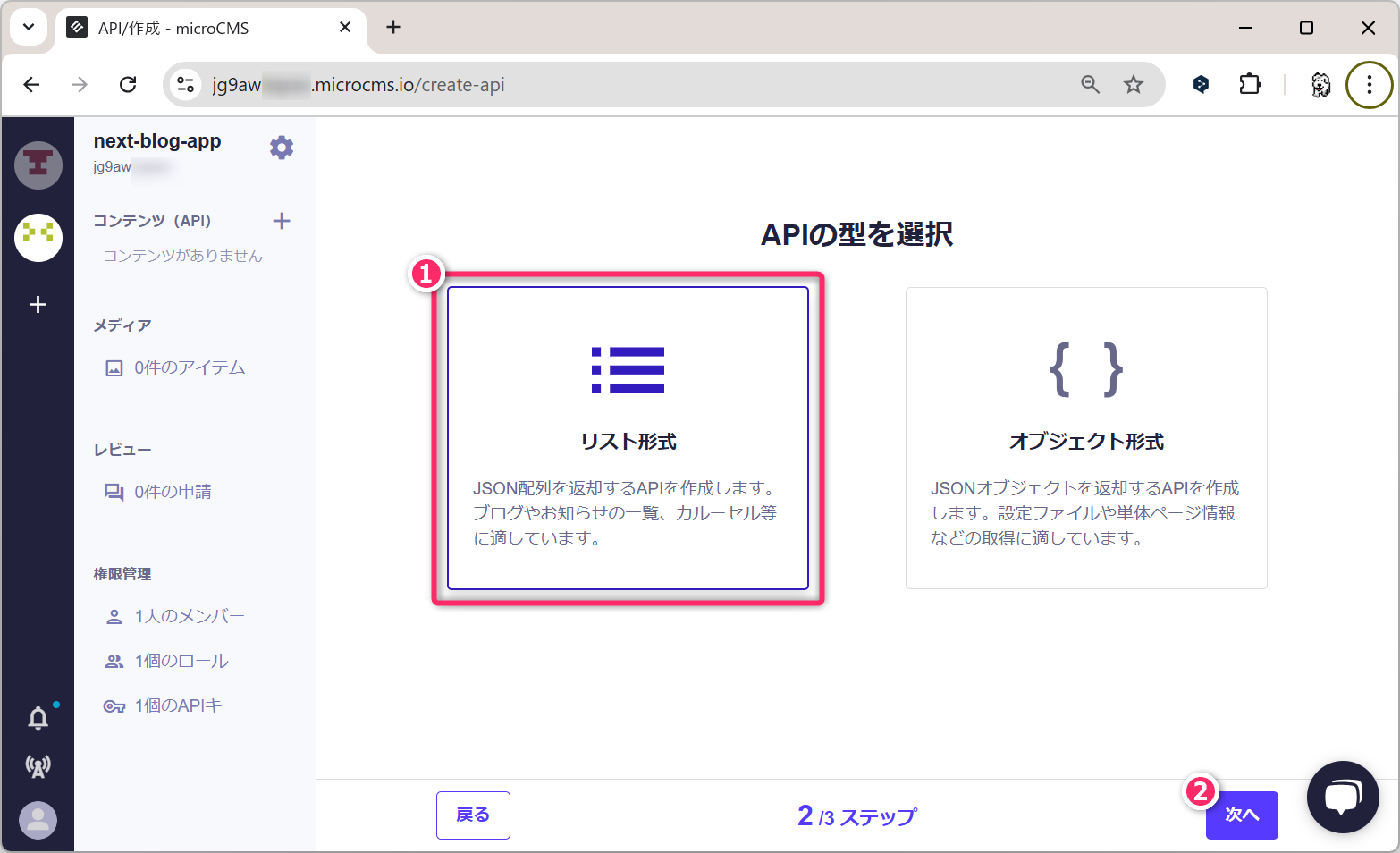Select the red service avatar in sidebar

coord(38,165)
